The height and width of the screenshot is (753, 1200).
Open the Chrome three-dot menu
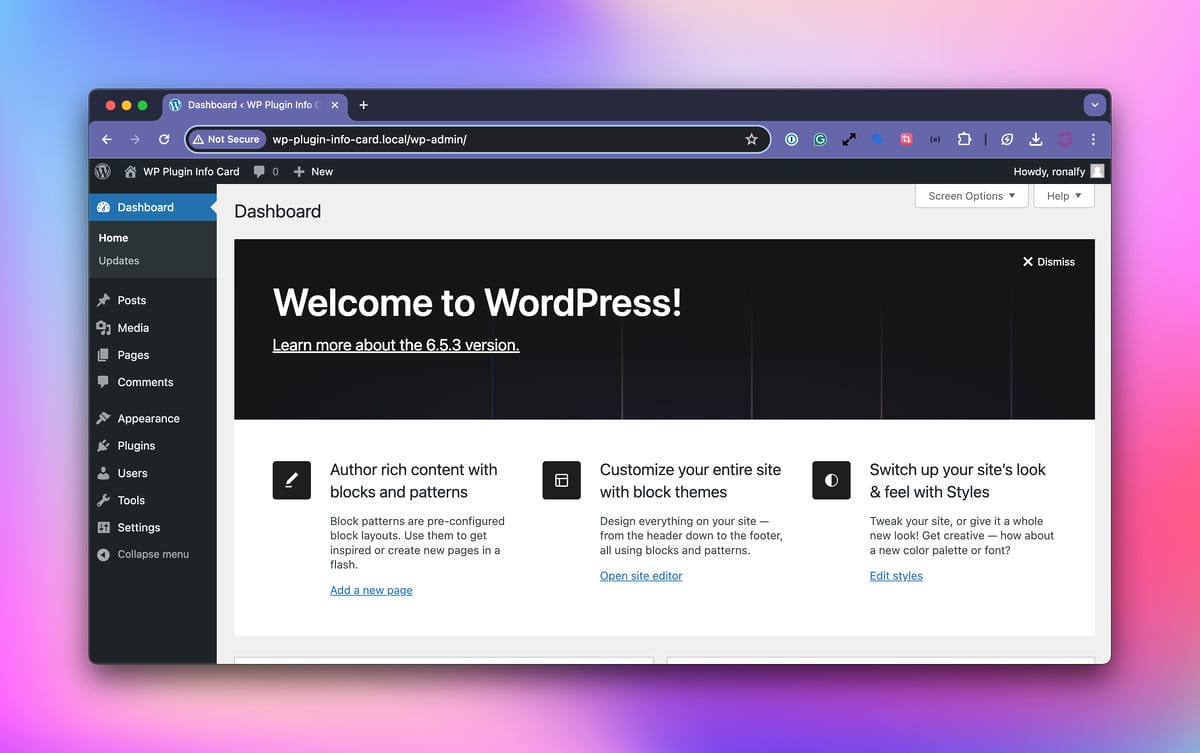(x=1093, y=139)
